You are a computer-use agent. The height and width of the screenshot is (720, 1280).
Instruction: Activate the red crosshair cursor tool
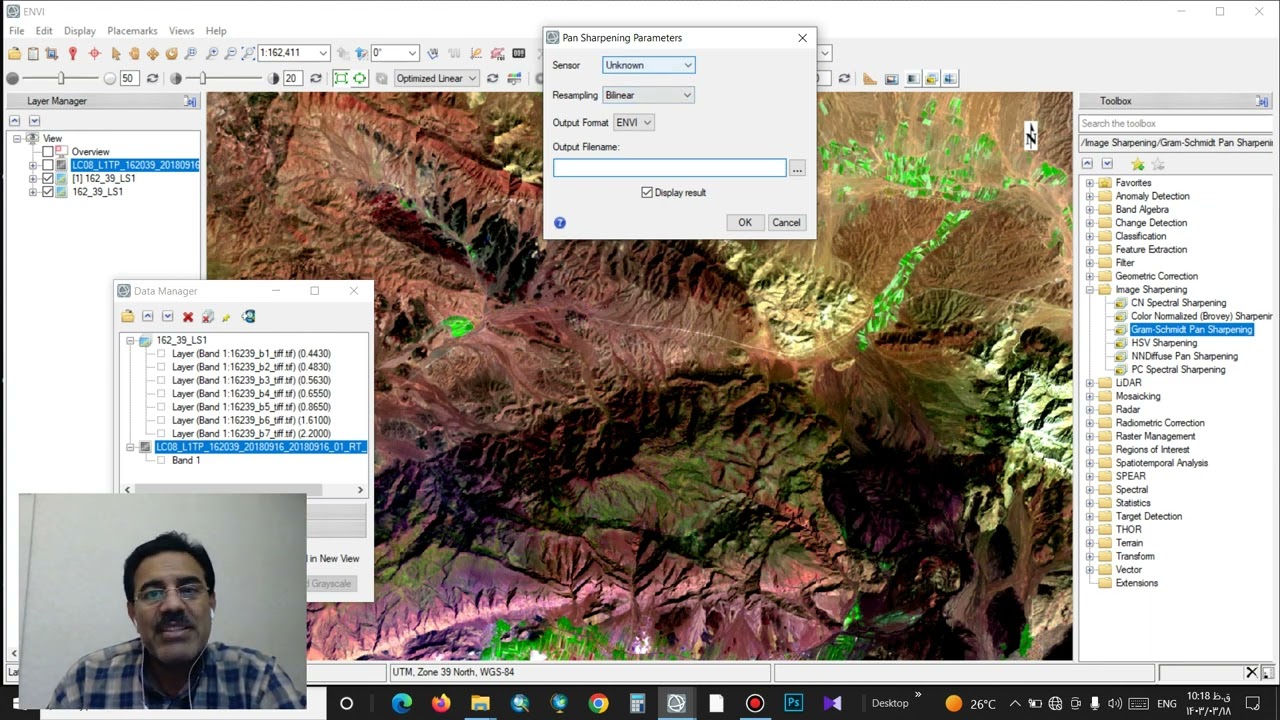click(94, 53)
